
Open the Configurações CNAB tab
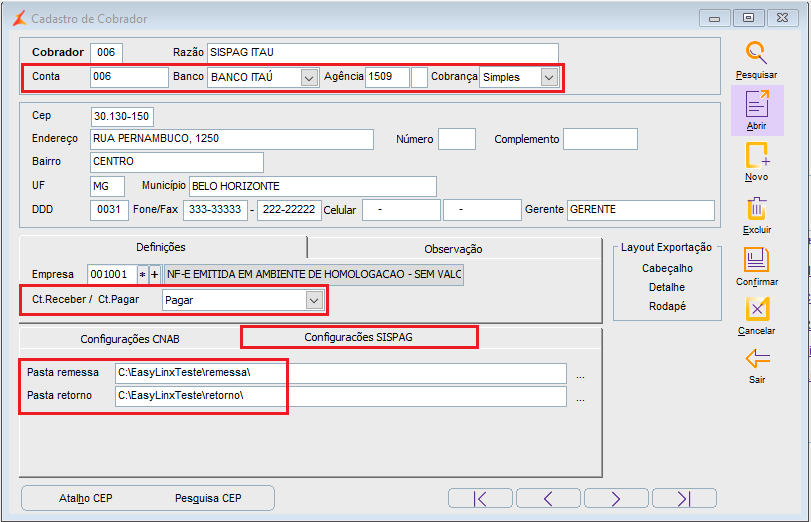(130, 339)
